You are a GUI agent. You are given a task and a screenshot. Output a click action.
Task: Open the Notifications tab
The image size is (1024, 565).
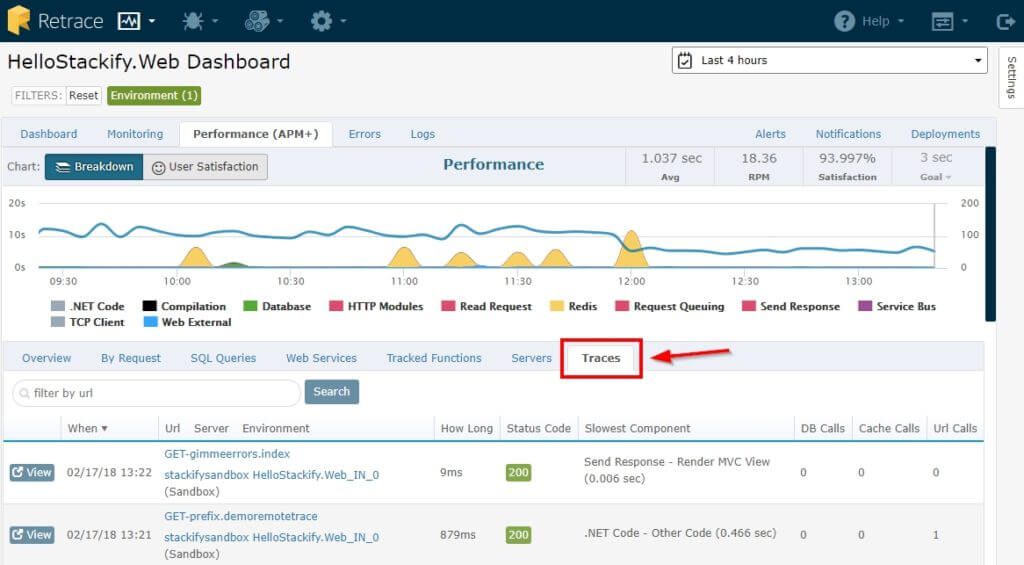pos(848,134)
